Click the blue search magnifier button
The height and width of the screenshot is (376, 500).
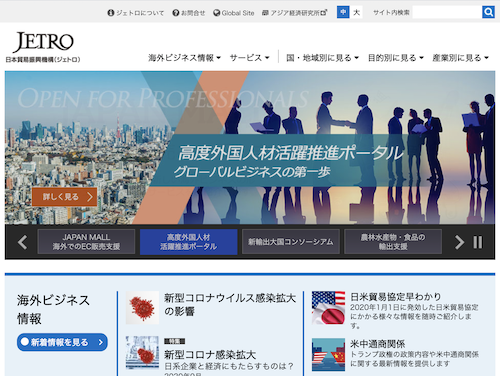488,12
